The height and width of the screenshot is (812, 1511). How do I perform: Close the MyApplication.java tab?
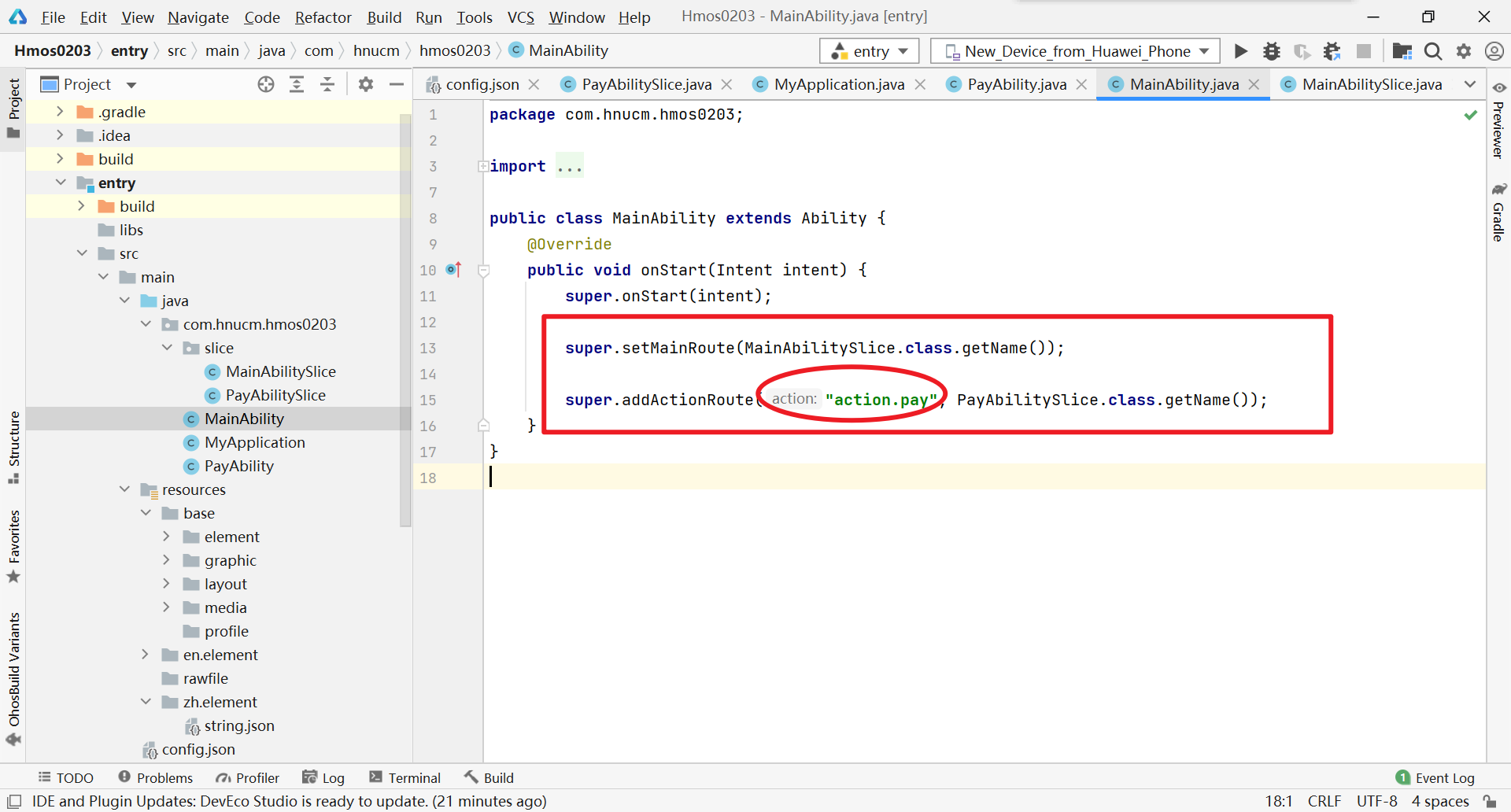point(920,84)
